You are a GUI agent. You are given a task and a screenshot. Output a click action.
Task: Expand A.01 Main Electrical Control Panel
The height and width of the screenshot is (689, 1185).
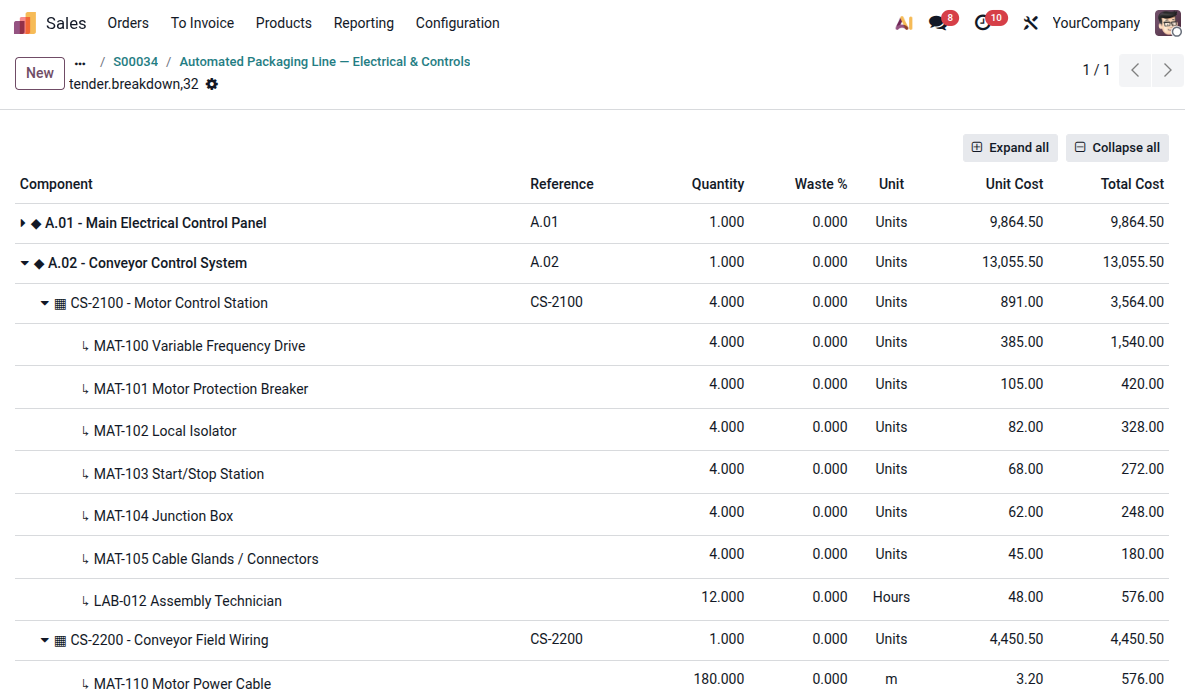coord(23,223)
